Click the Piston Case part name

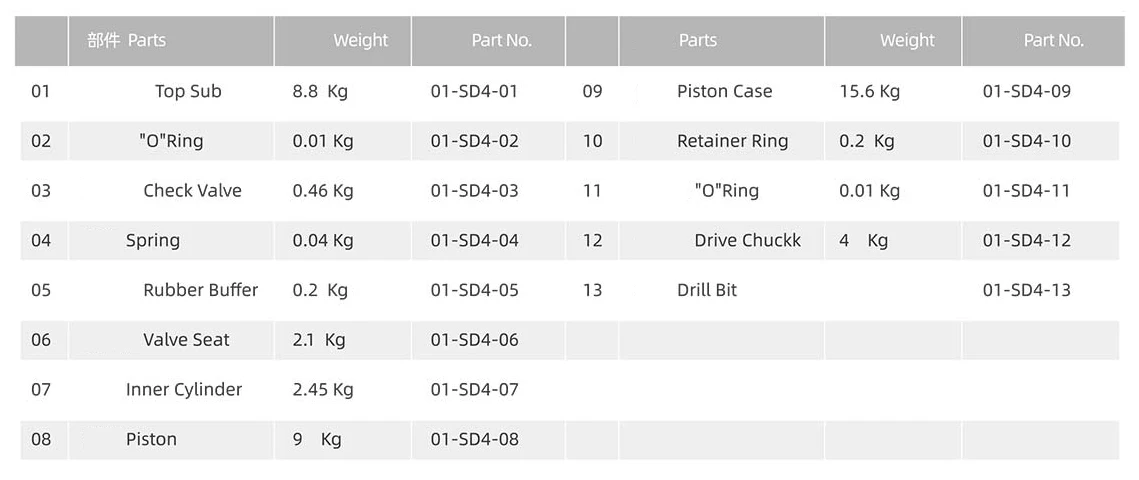tap(724, 91)
